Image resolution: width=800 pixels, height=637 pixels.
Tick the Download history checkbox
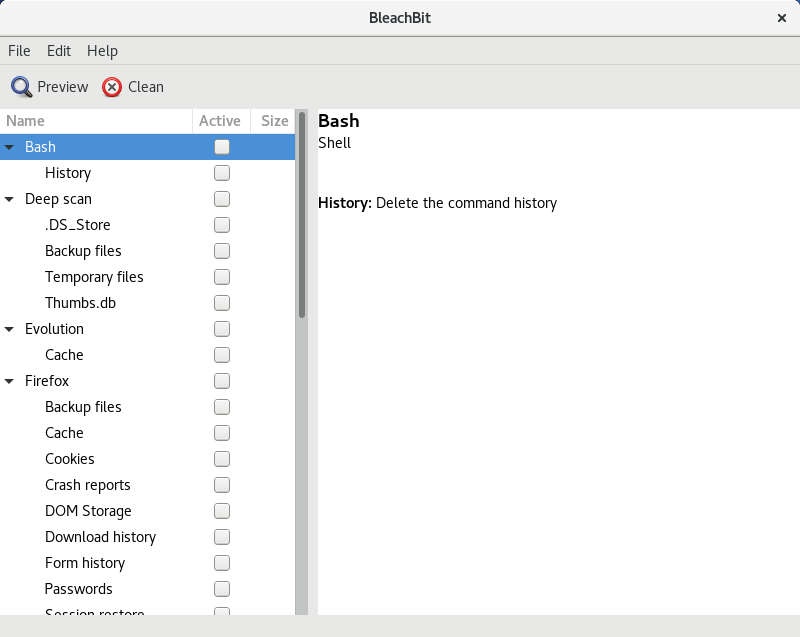click(x=222, y=537)
